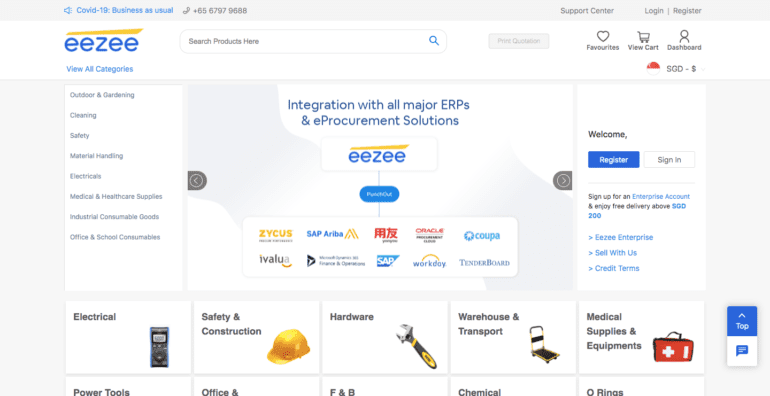The height and width of the screenshot is (396, 770).
Task: Select Outdoor & Gardening category
Action: click(102, 95)
